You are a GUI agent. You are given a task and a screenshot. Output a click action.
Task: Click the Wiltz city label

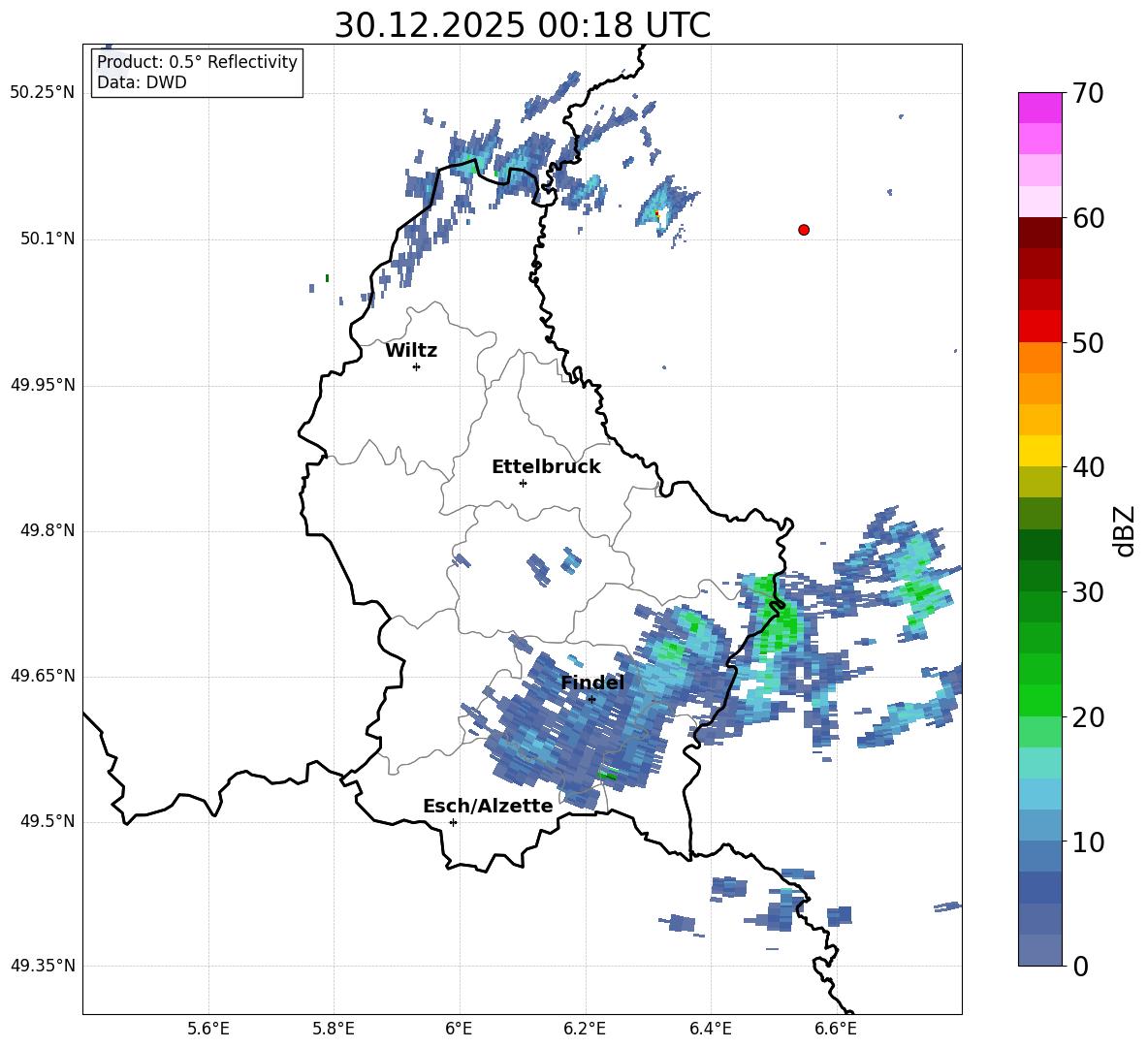tap(411, 351)
